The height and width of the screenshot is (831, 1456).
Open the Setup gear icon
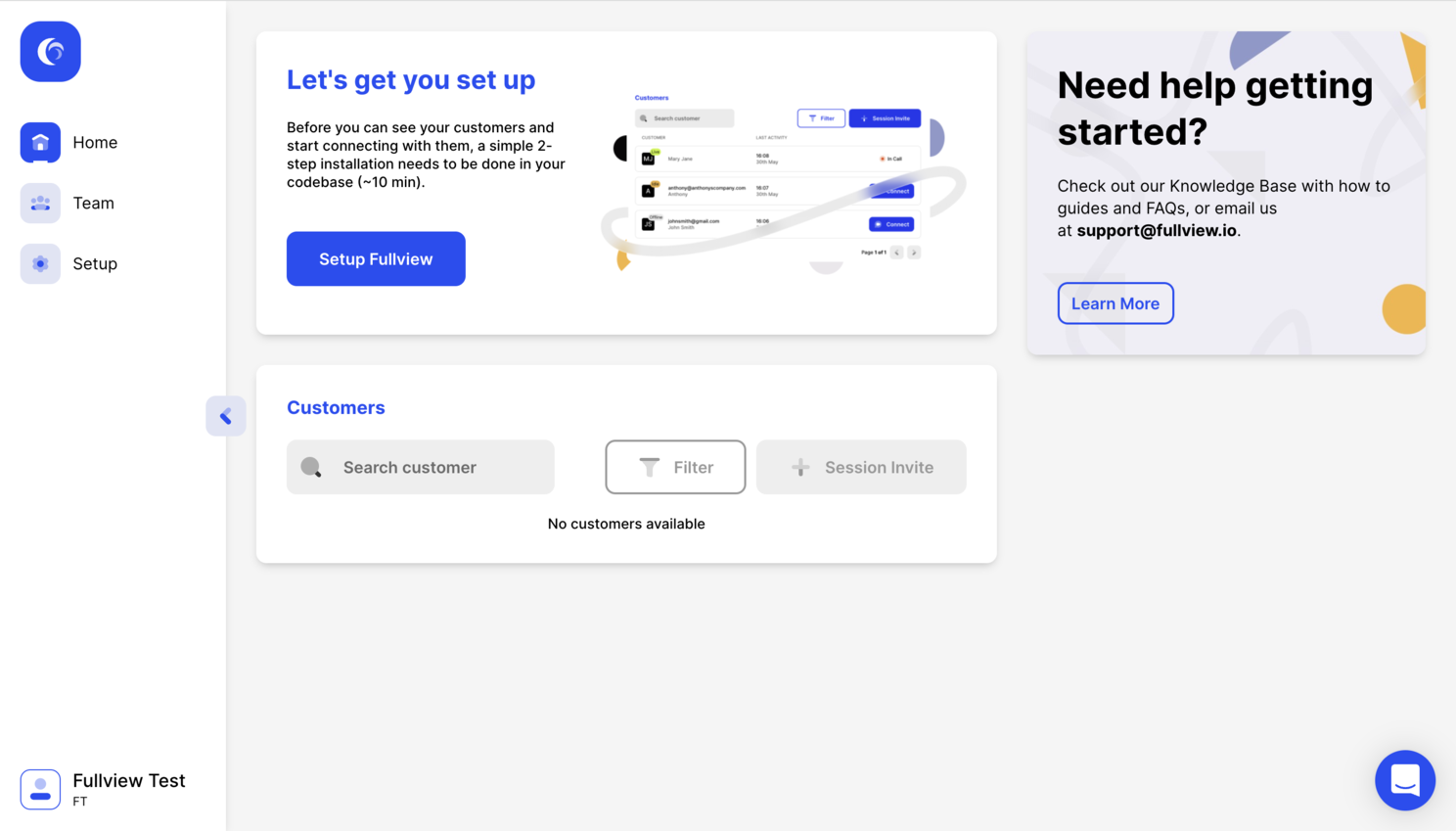click(x=40, y=264)
